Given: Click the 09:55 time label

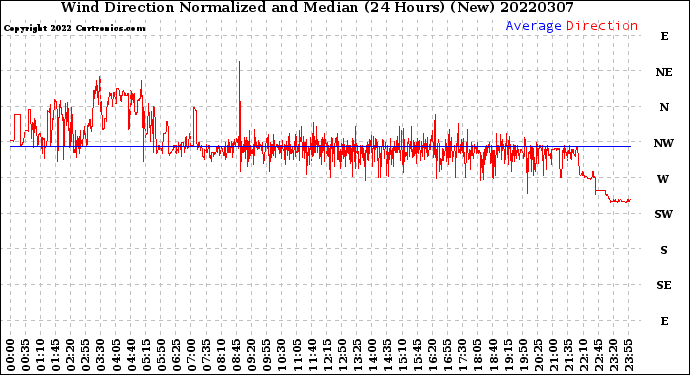Looking at the screenshot, I should pyautogui.click(x=267, y=355).
